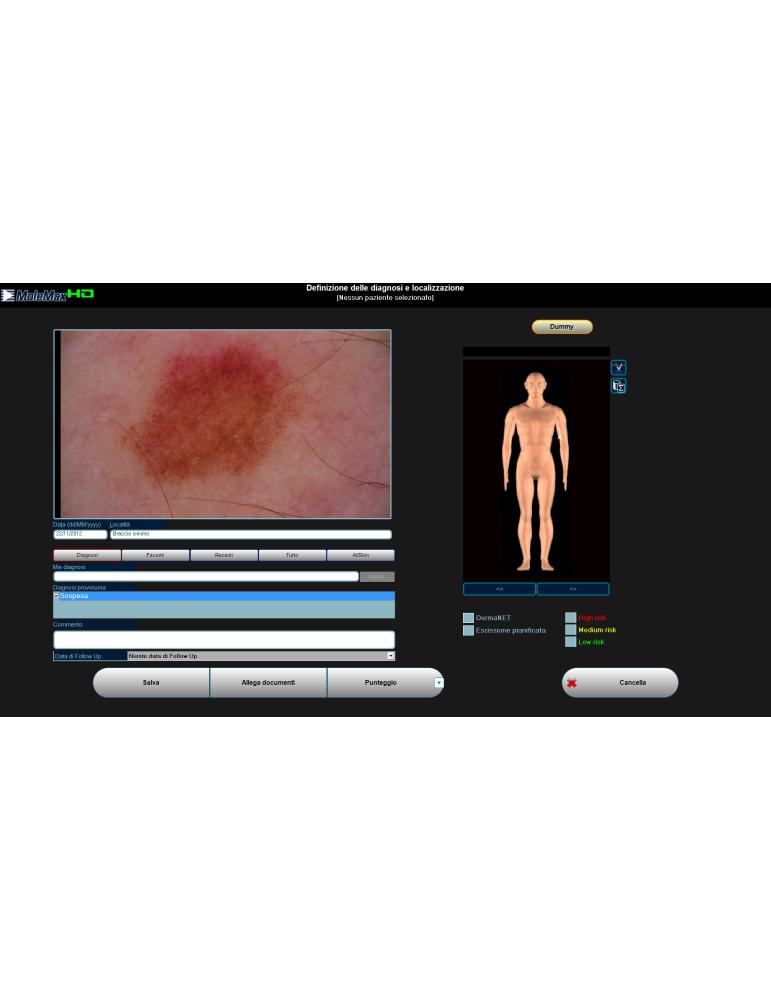771x1000 pixels.
Task: Tick the Low risk checkbox
Action: 571,642
